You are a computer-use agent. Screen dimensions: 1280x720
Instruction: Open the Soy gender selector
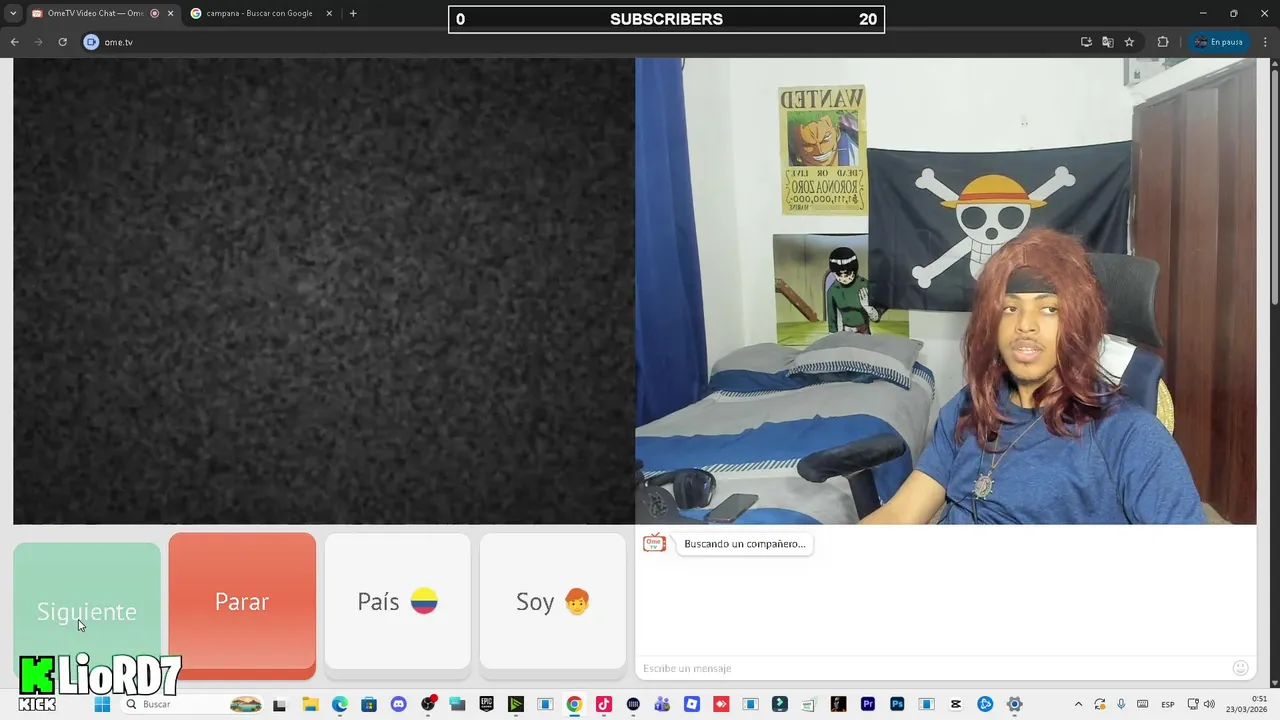coord(553,601)
